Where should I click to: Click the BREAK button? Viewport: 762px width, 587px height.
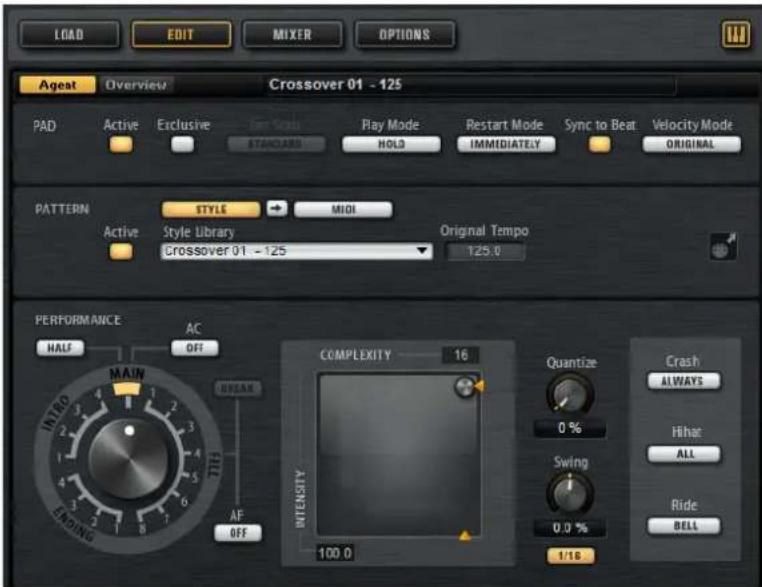coord(238,388)
